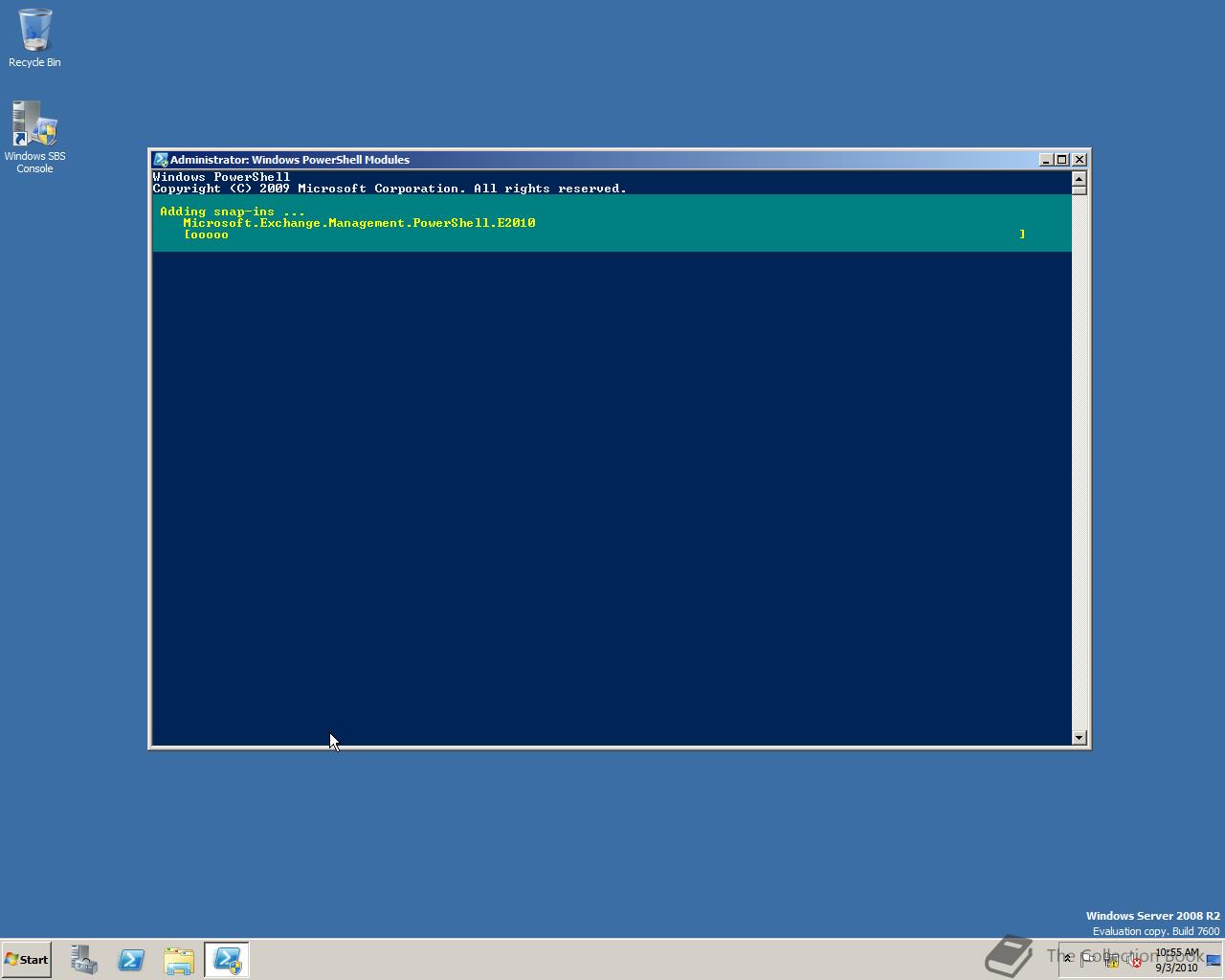Click the Microsoft.Exchange.Management.PowerShell.E2010 text

(359, 223)
